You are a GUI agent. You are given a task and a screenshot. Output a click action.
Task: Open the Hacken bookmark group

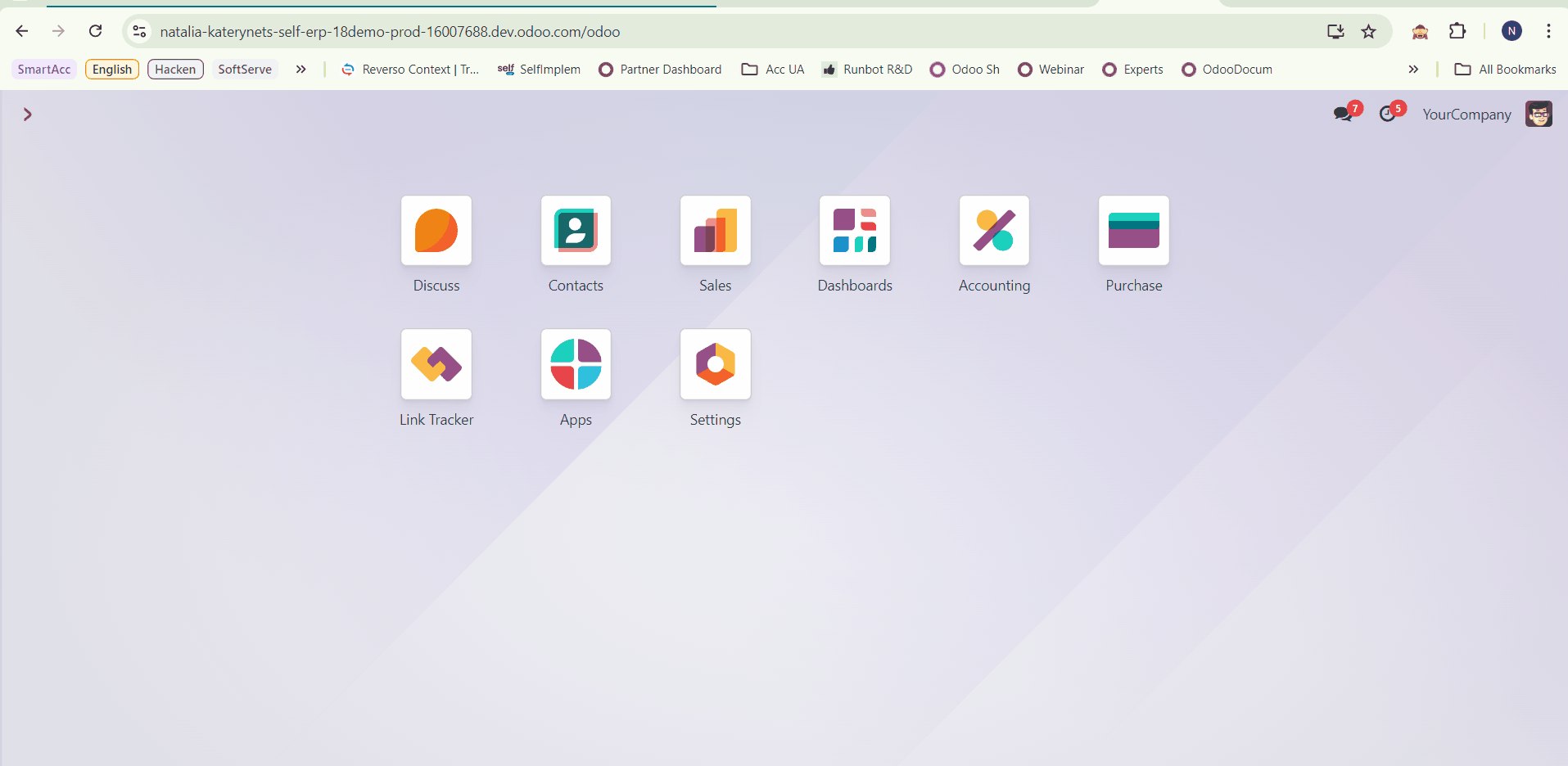tap(175, 70)
